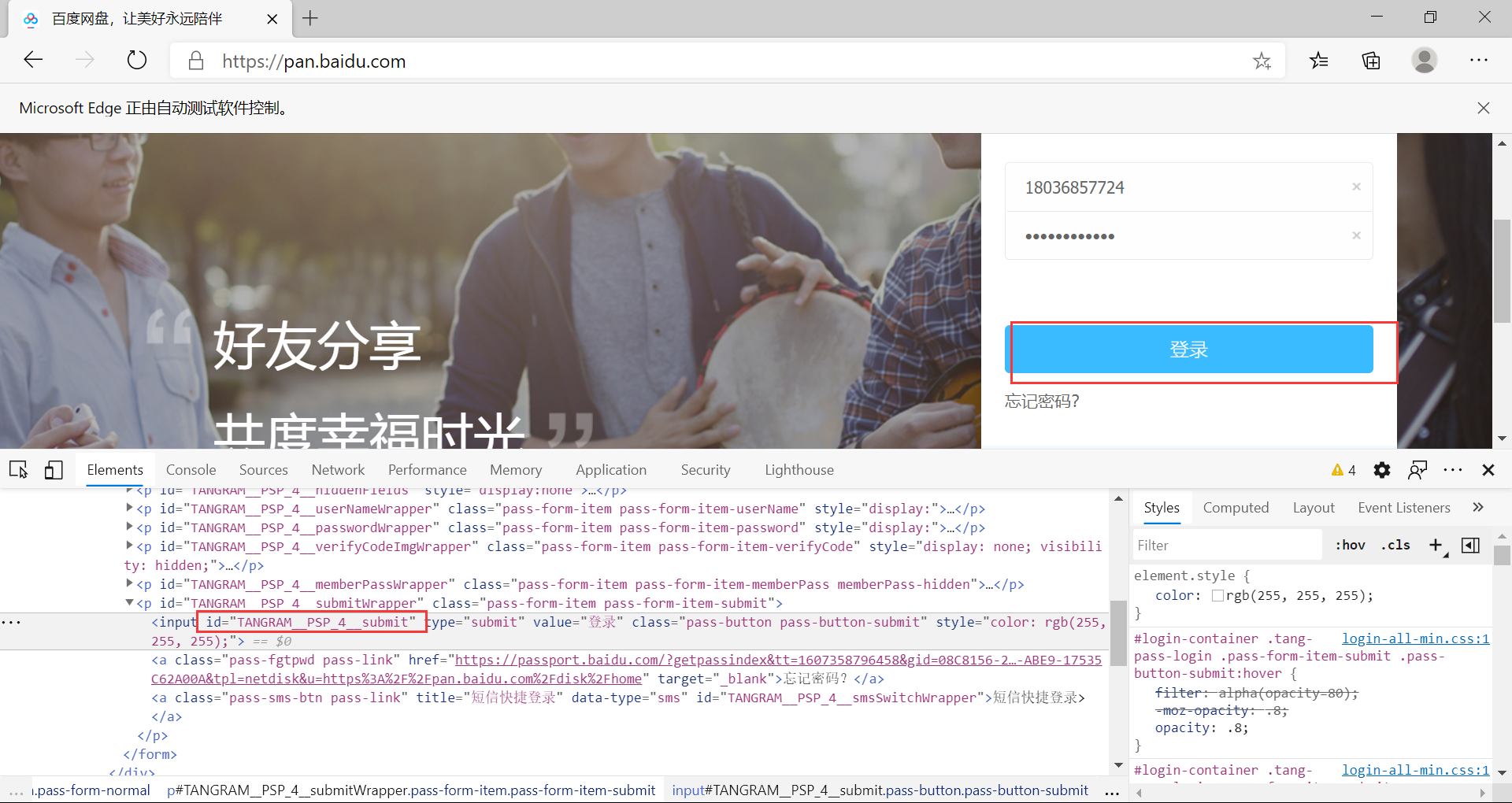Toggle the .cls class editor
The image size is (1512, 803).
1395,545
